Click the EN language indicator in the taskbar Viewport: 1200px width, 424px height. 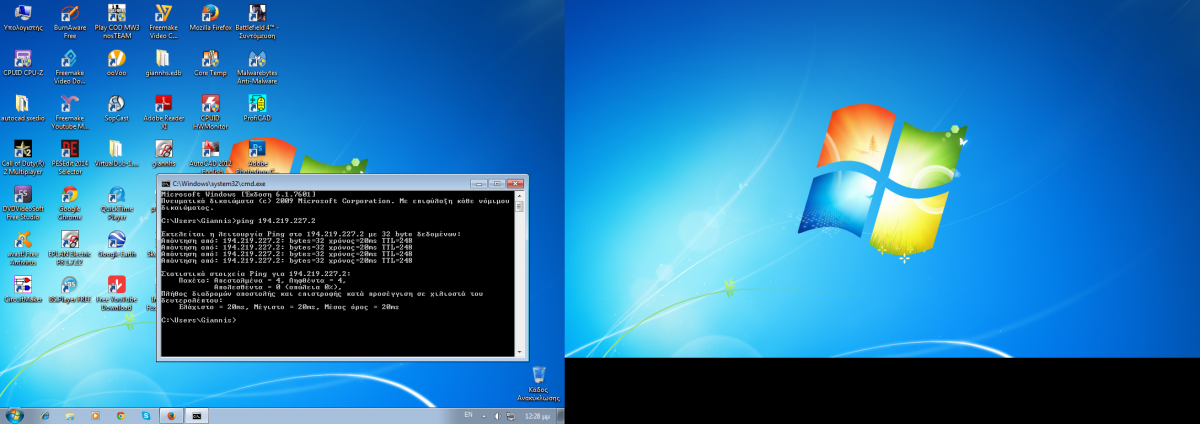coord(469,415)
